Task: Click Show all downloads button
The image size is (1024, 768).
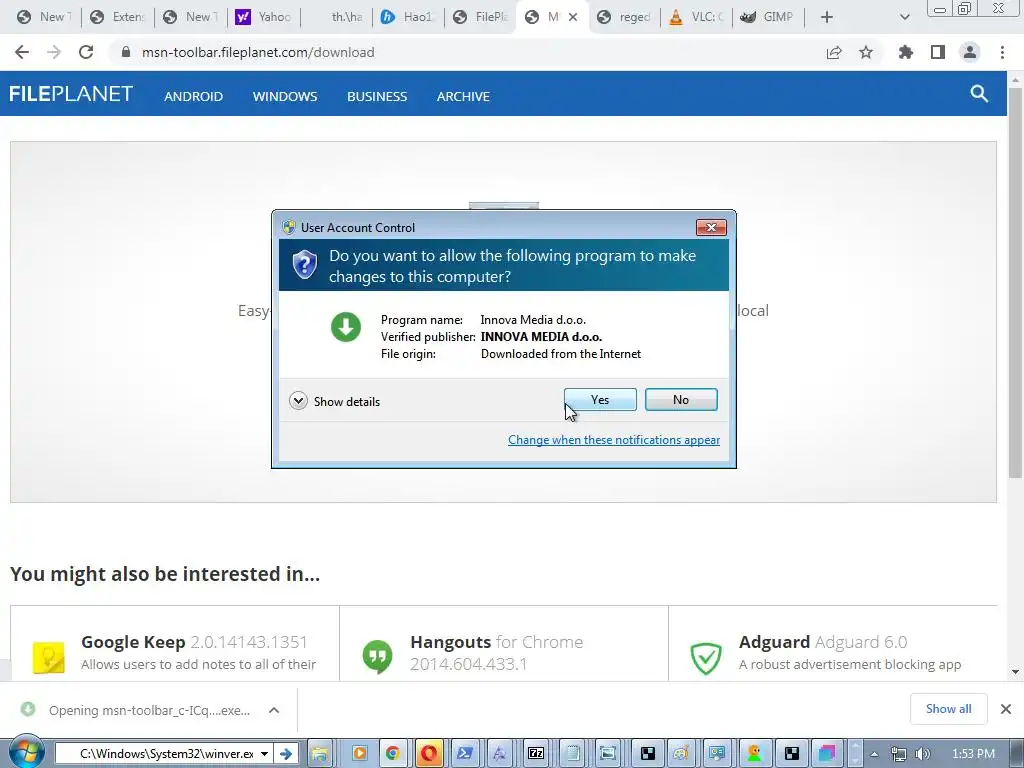Action: click(948, 709)
